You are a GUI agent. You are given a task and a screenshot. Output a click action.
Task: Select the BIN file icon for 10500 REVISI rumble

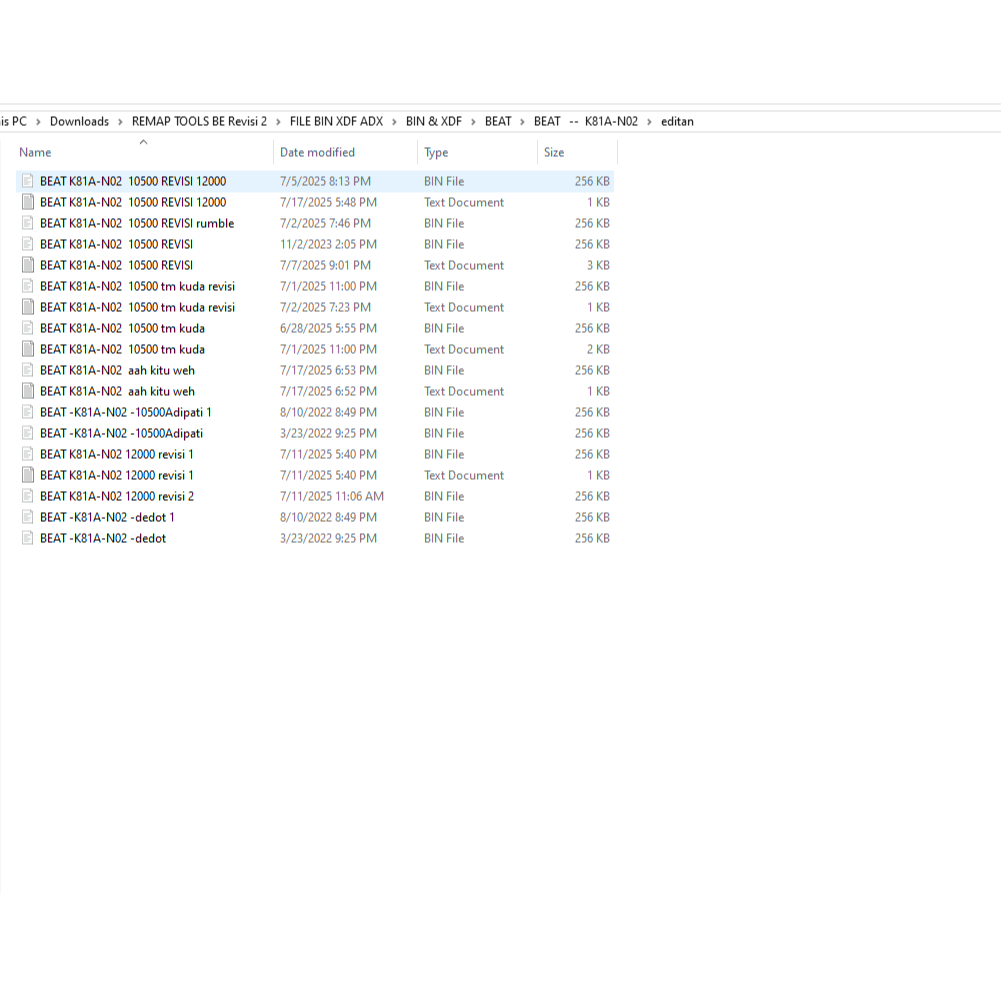pyautogui.click(x=28, y=223)
